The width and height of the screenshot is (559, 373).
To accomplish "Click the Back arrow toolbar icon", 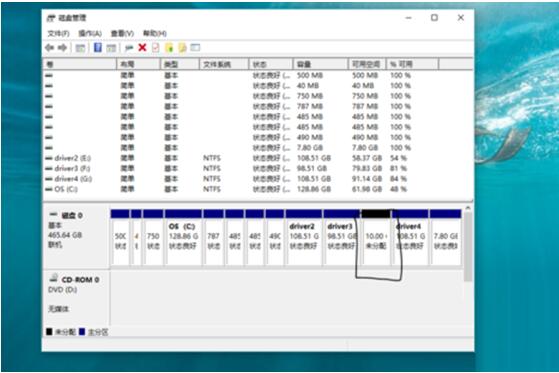I will click(49, 48).
